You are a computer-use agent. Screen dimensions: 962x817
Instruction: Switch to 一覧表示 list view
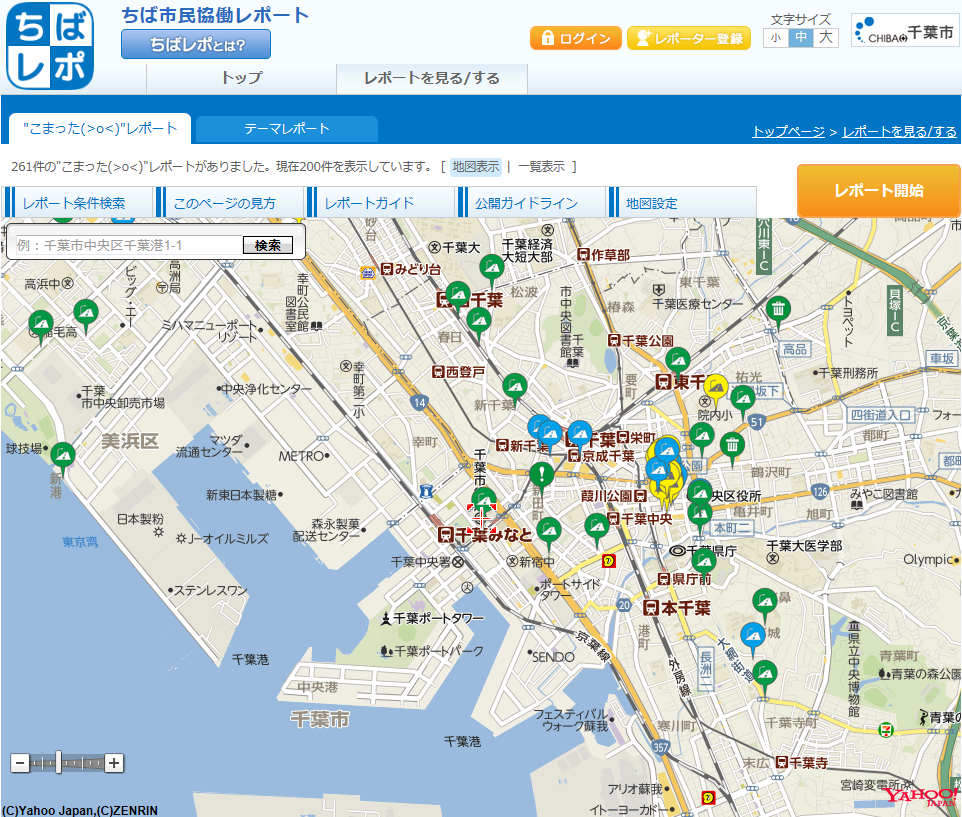(541, 167)
